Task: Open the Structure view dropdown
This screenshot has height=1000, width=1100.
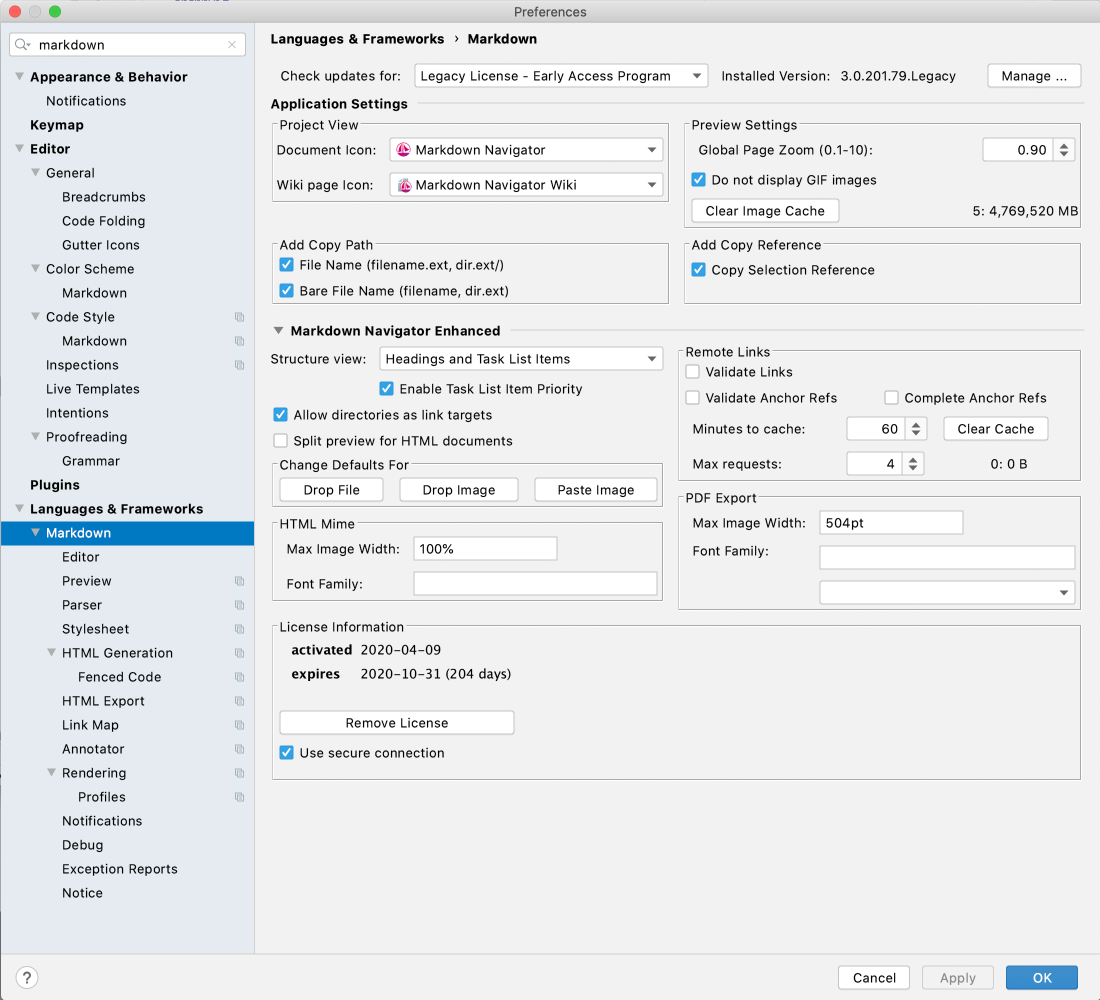Action: click(521, 359)
